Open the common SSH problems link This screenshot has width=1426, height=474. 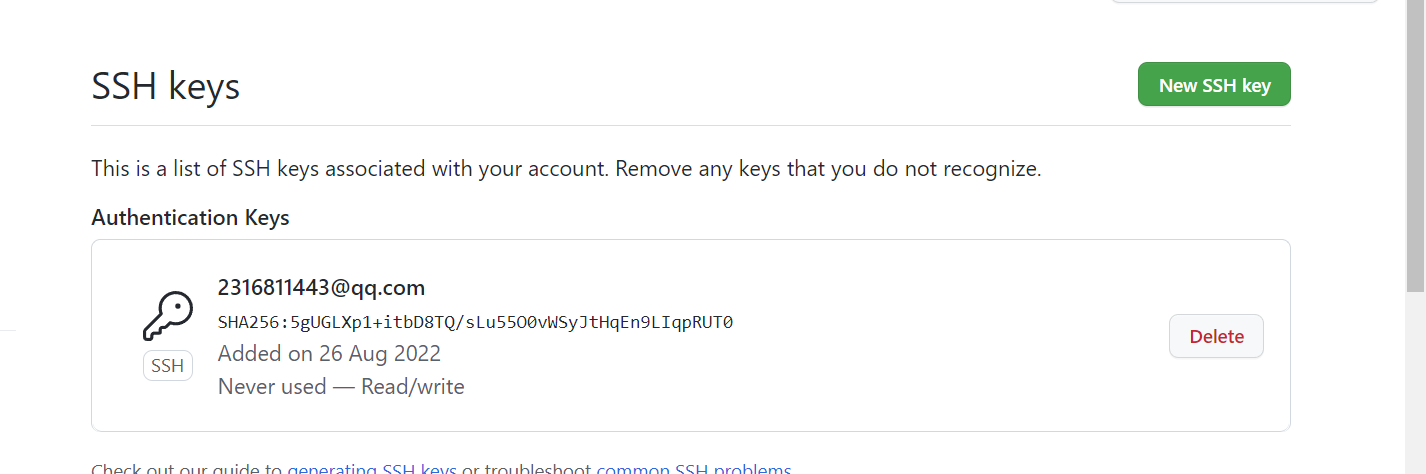[693, 469]
